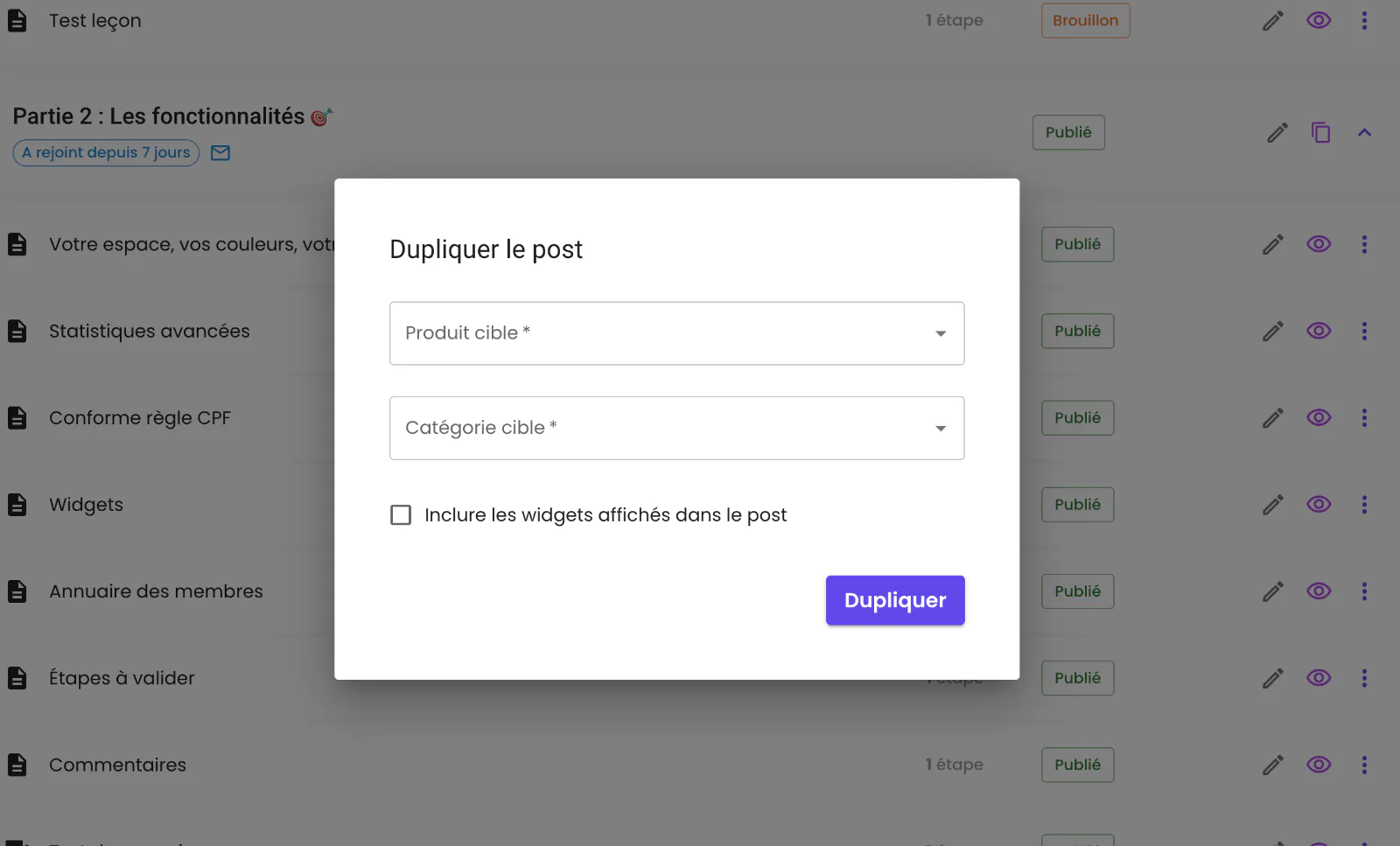The image size is (1400, 846).
Task: Click the document icon beside Widgets
Action: [17, 504]
